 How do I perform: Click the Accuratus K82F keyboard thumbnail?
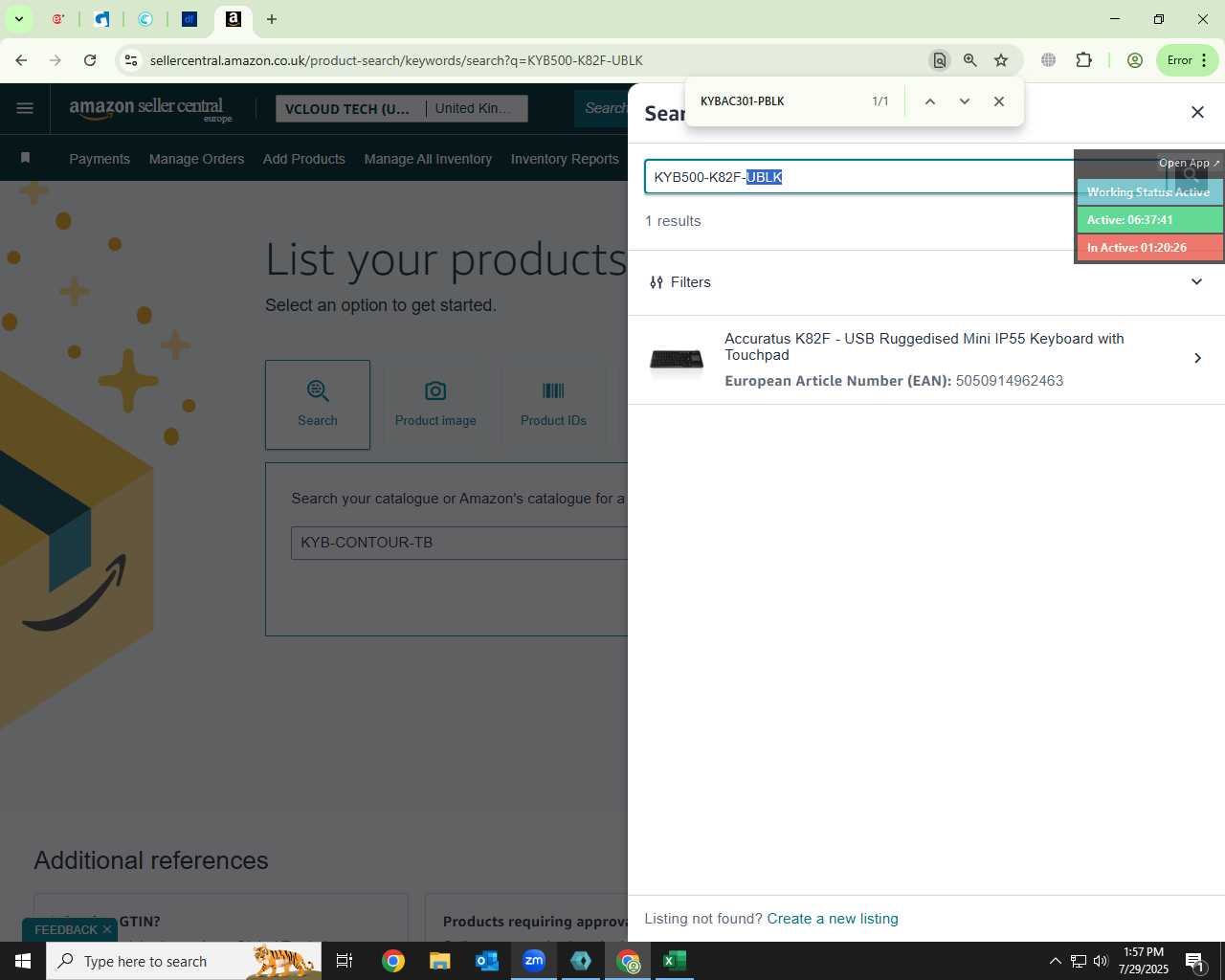677,360
